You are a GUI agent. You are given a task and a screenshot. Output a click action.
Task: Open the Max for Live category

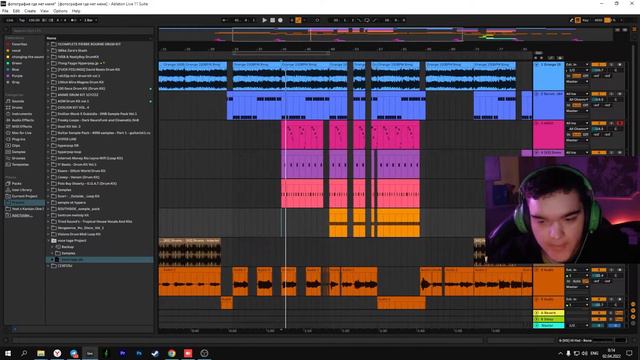(21, 133)
